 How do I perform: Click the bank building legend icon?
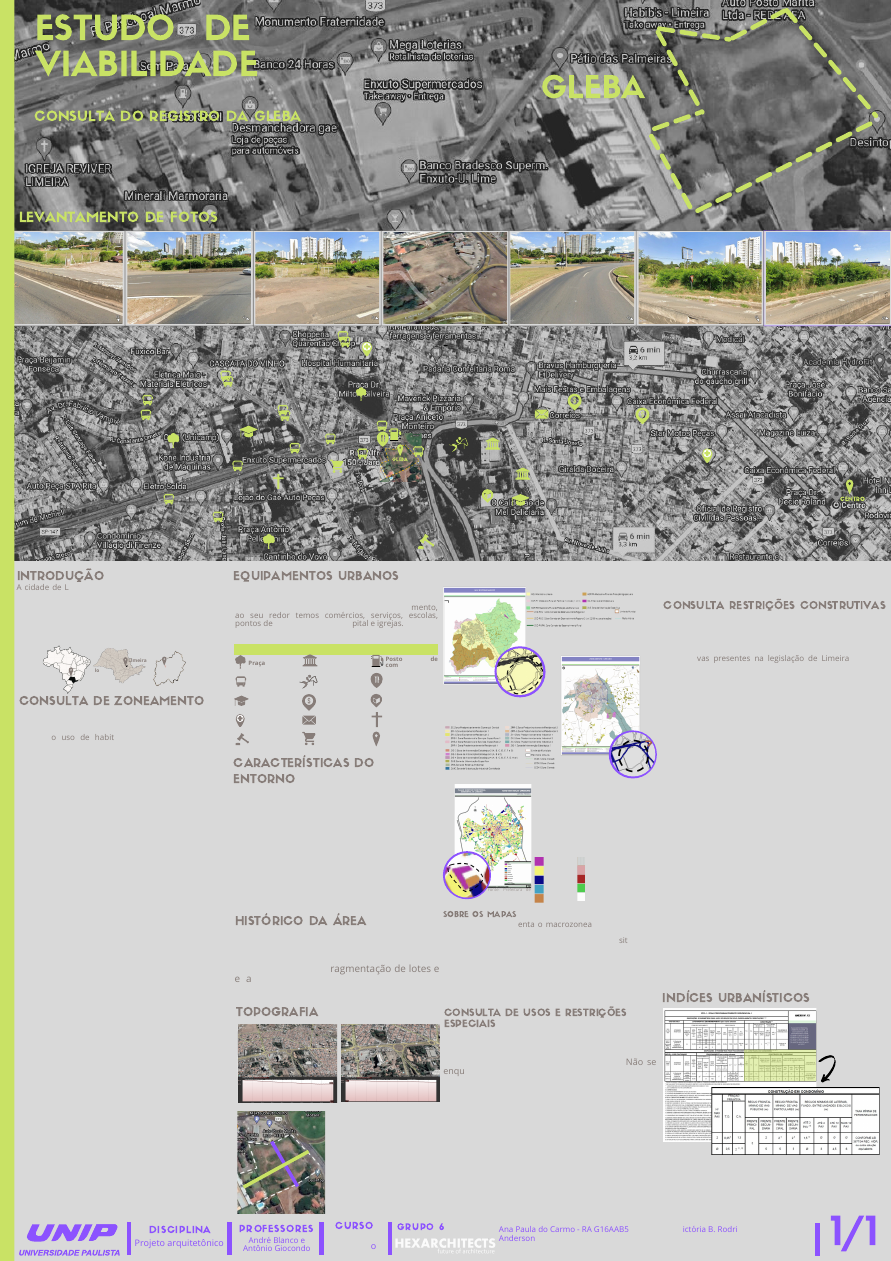[x=309, y=660]
